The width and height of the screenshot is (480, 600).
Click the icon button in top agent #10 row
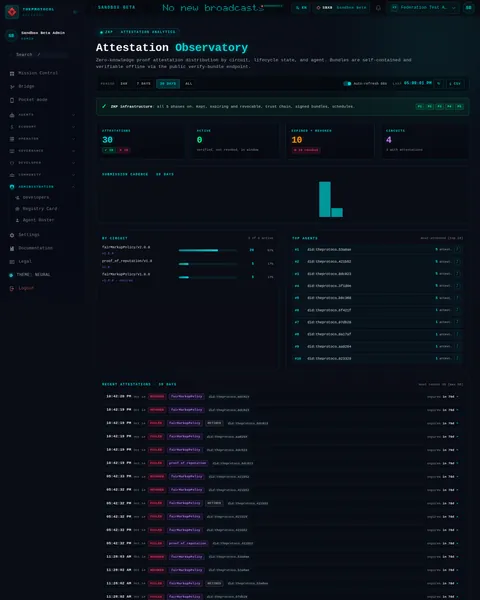tap(457, 359)
